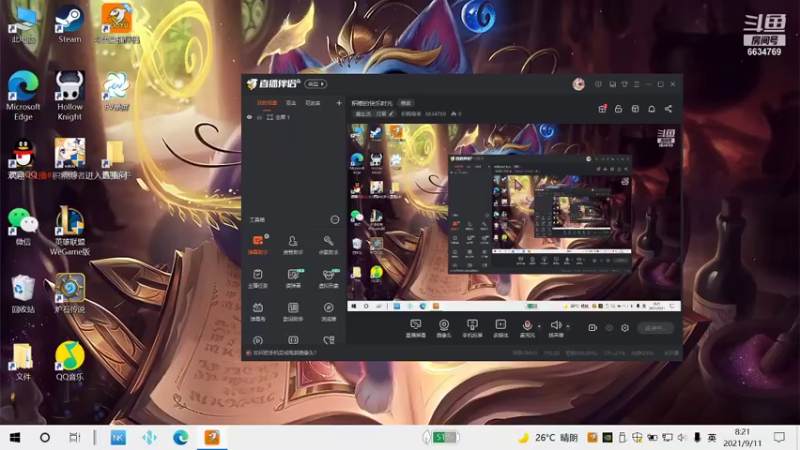Open League of Legends WeGame shortcut
The width and height of the screenshot is (800, 450).
coord(70,231)
